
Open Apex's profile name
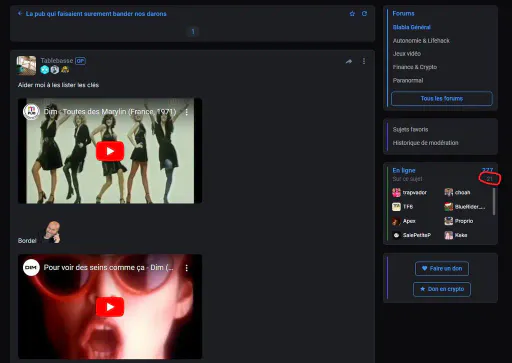[x=409, y=221]
